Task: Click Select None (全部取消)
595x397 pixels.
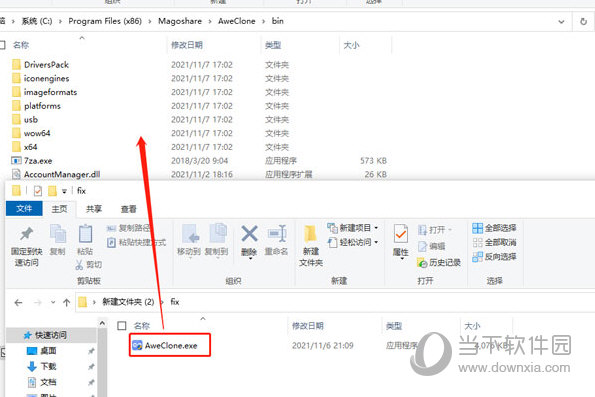Action: [x=494, y=242]
